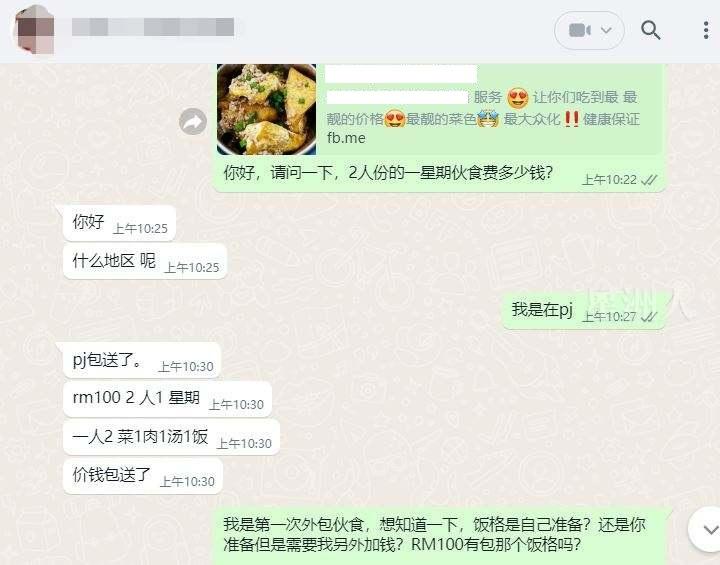
Task: Click the '什么地区 呢' message
Action: click(x=145, y=261)
